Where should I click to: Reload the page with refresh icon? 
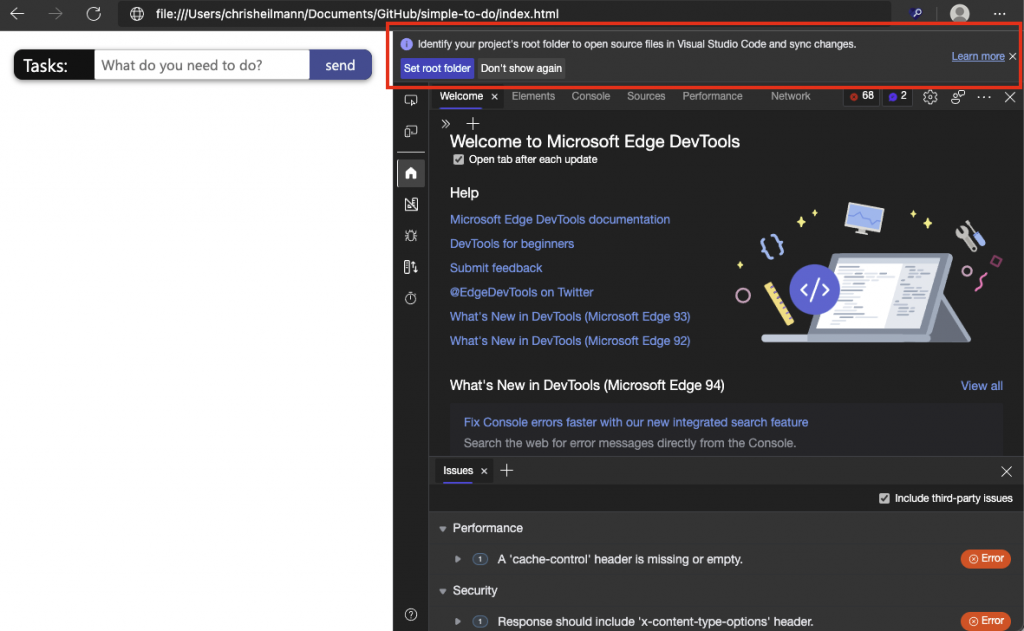click(93, 13)
